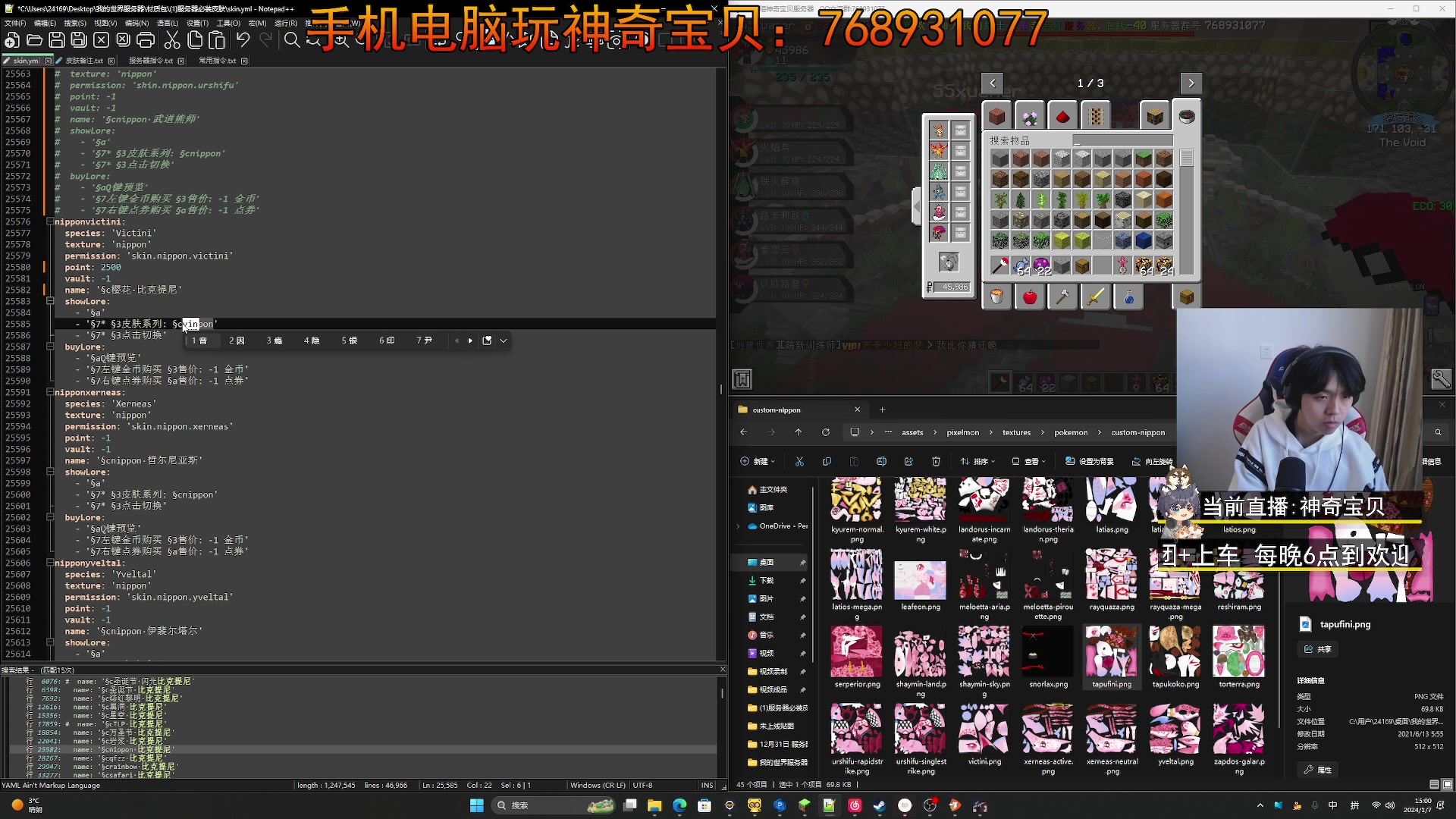Click the Explorer delete trash icon
This screenshot has height=819, width=1456.
(936, 461)
